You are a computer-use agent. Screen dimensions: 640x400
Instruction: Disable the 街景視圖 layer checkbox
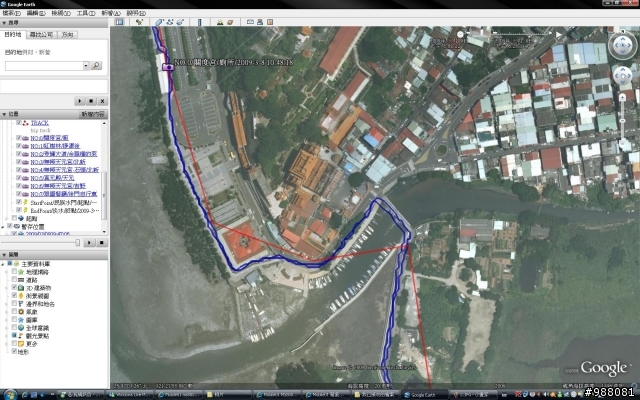click(15, 296)
